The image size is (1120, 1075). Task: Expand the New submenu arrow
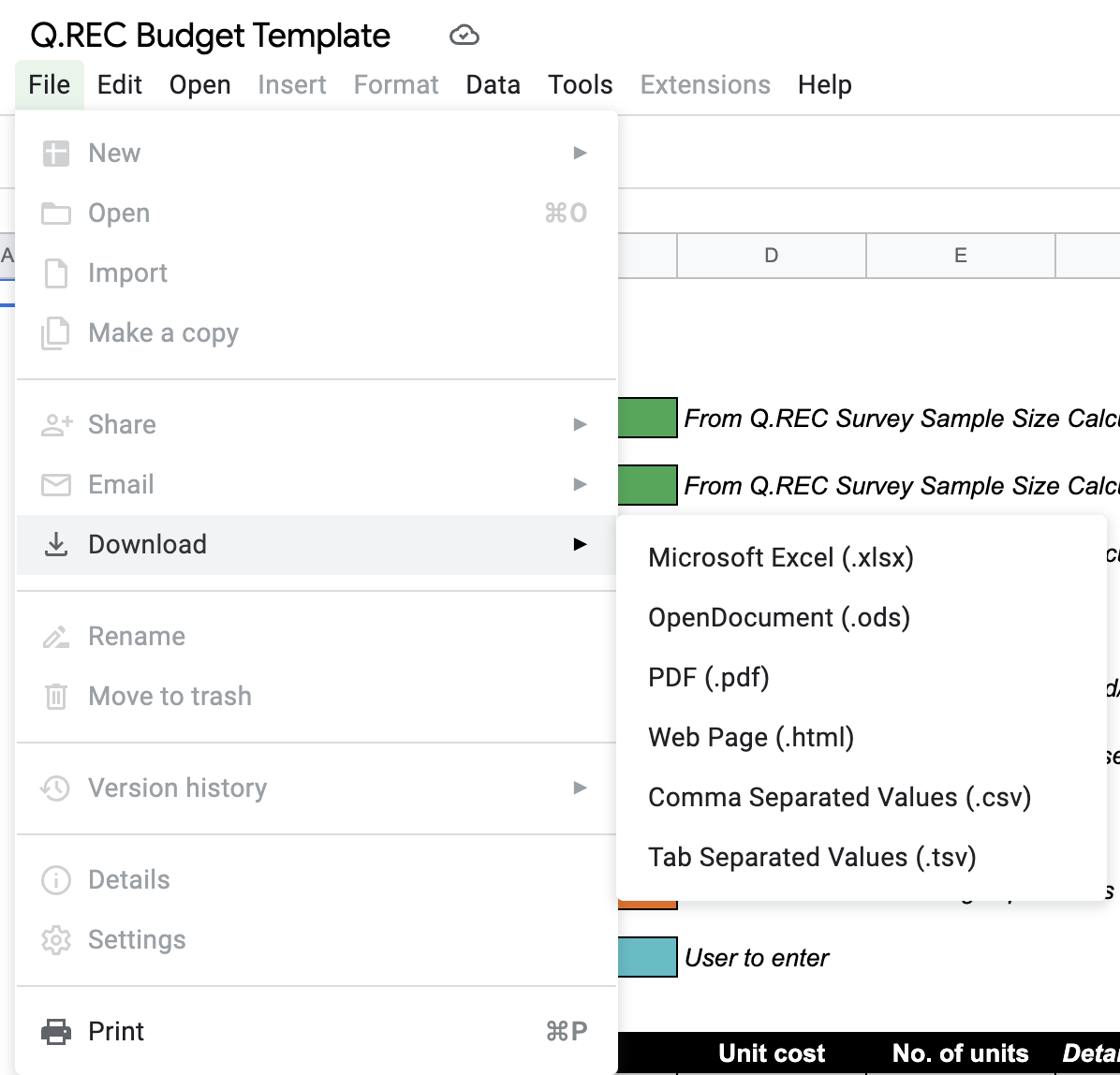pos(581,153)
